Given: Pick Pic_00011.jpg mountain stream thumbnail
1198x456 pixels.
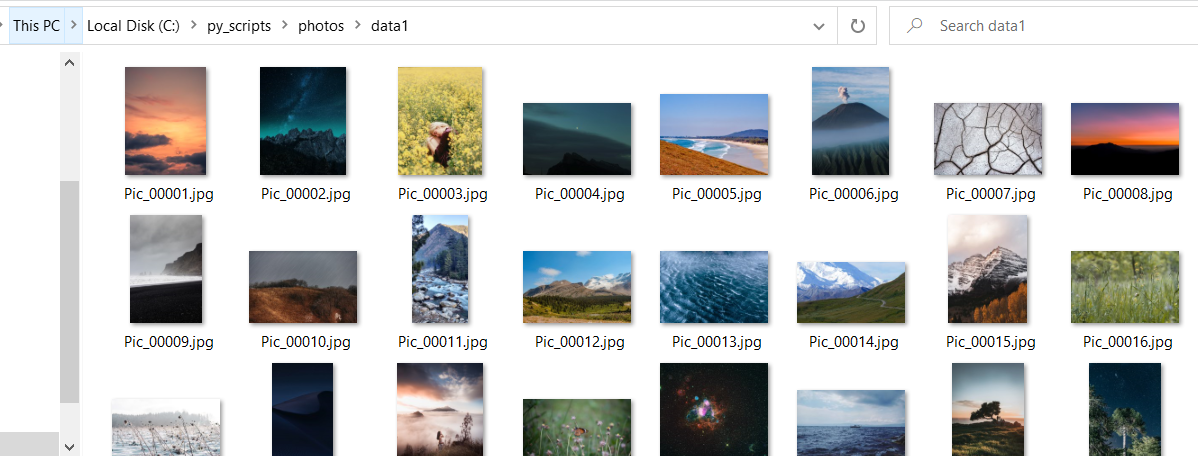Looking at the screenshot, I should pos(440,269).
